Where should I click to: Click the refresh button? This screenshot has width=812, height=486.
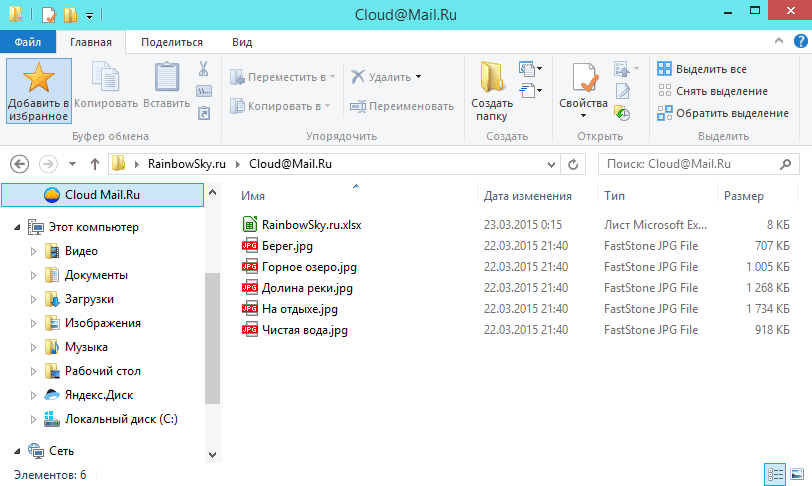click(x=573, y=164)
